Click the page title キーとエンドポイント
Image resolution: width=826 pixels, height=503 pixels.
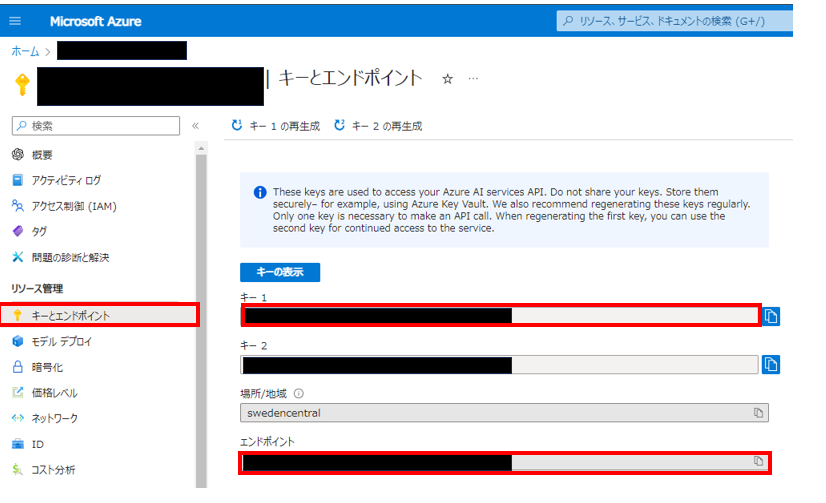(350, 78)
